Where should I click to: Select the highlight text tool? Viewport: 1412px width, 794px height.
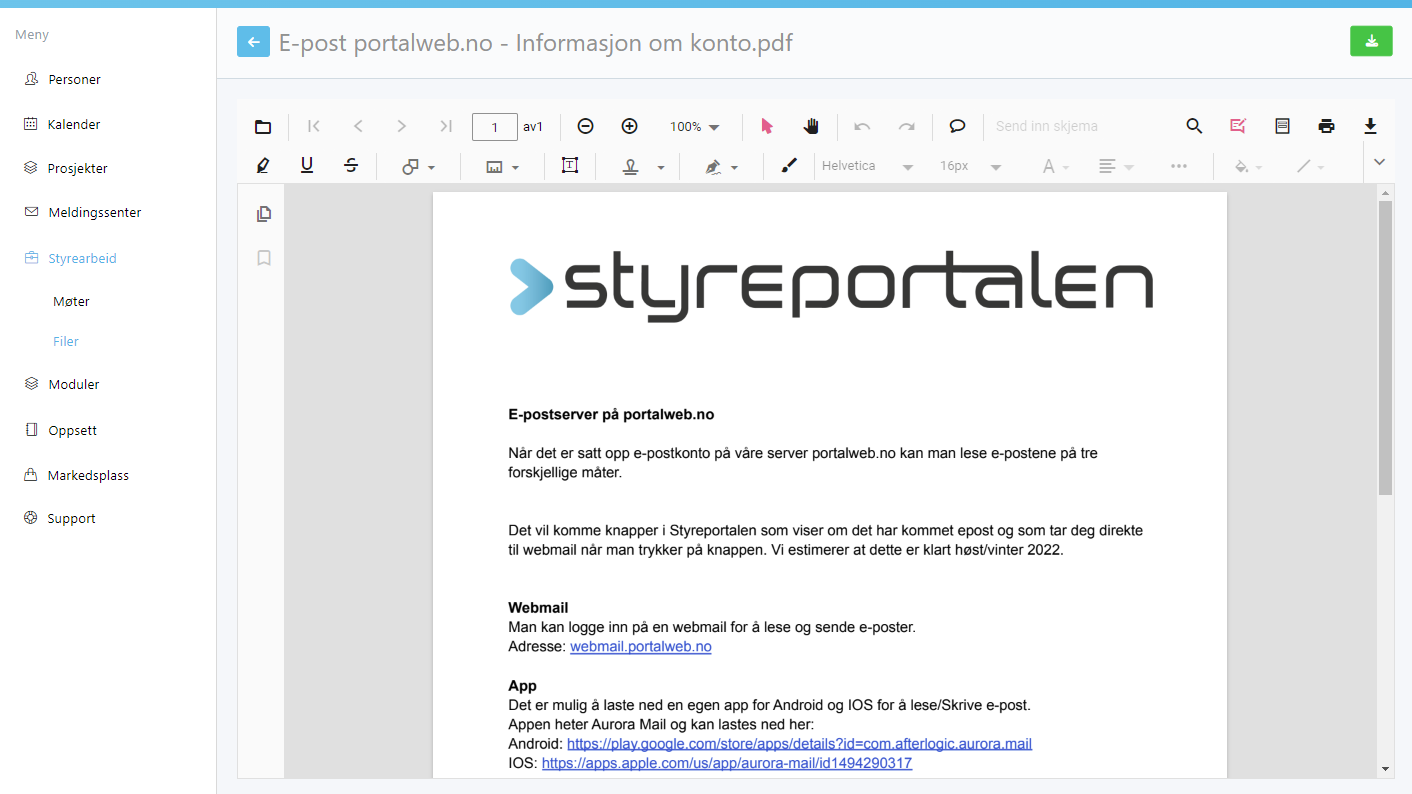(263, 166)
